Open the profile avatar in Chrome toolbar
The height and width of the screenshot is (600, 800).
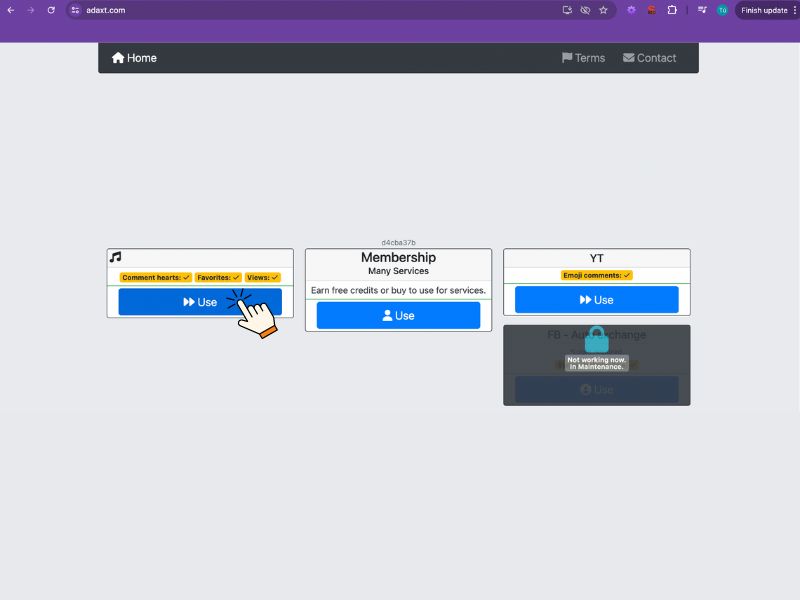tap(722, 10)
